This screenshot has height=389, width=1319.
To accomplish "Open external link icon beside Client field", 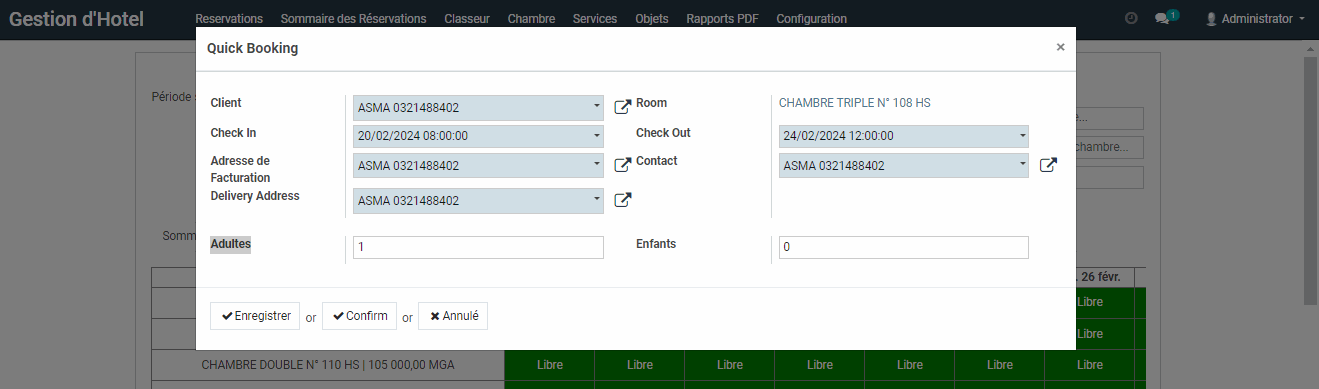I will point(622,107).
